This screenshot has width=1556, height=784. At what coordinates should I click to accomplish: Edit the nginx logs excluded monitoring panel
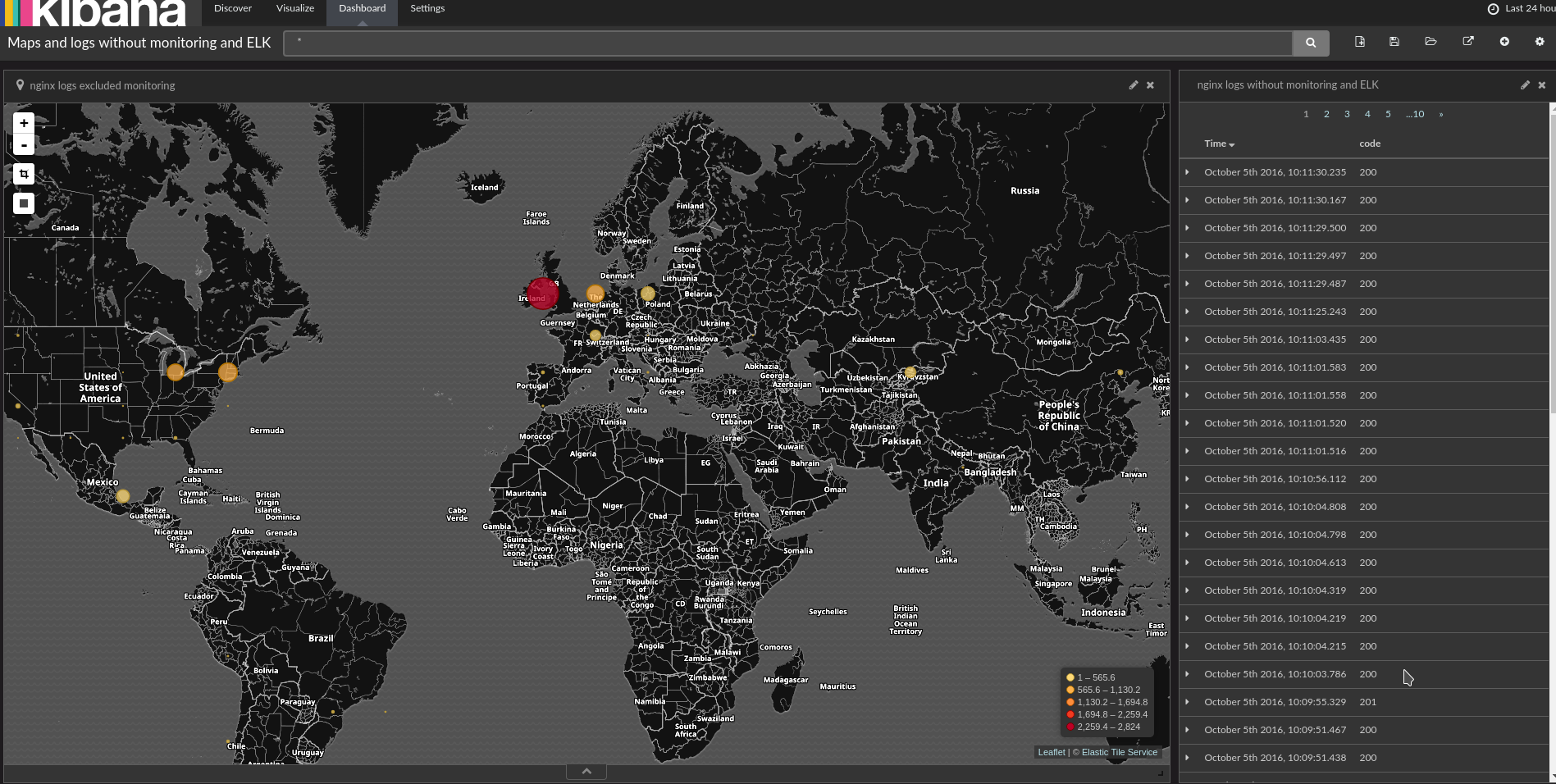pos(1134,85)
